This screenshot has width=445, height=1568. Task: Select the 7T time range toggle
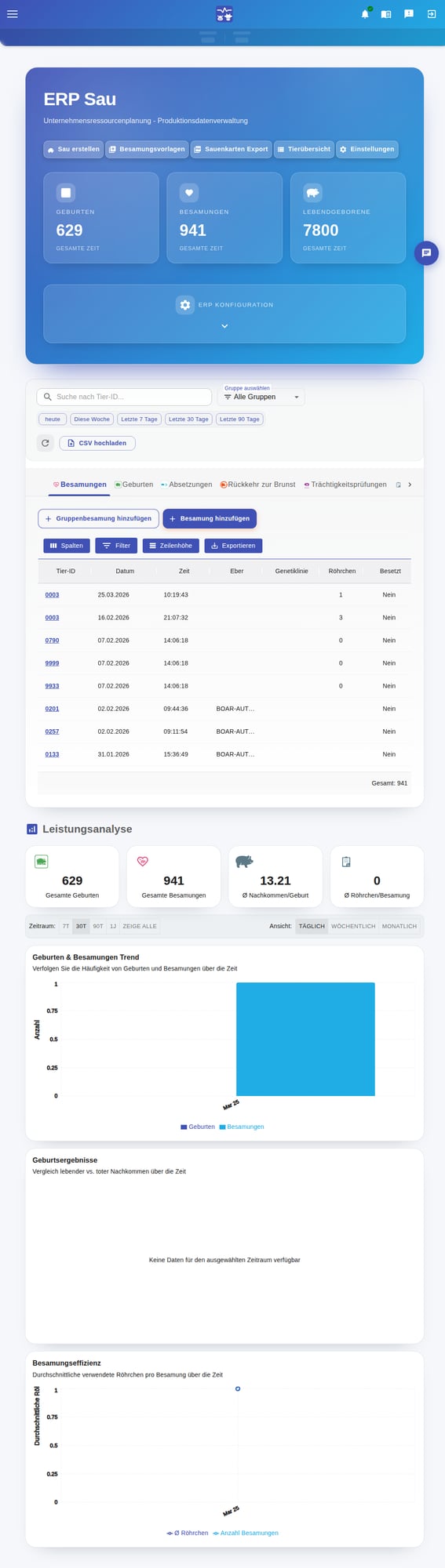tap(66, 926)
